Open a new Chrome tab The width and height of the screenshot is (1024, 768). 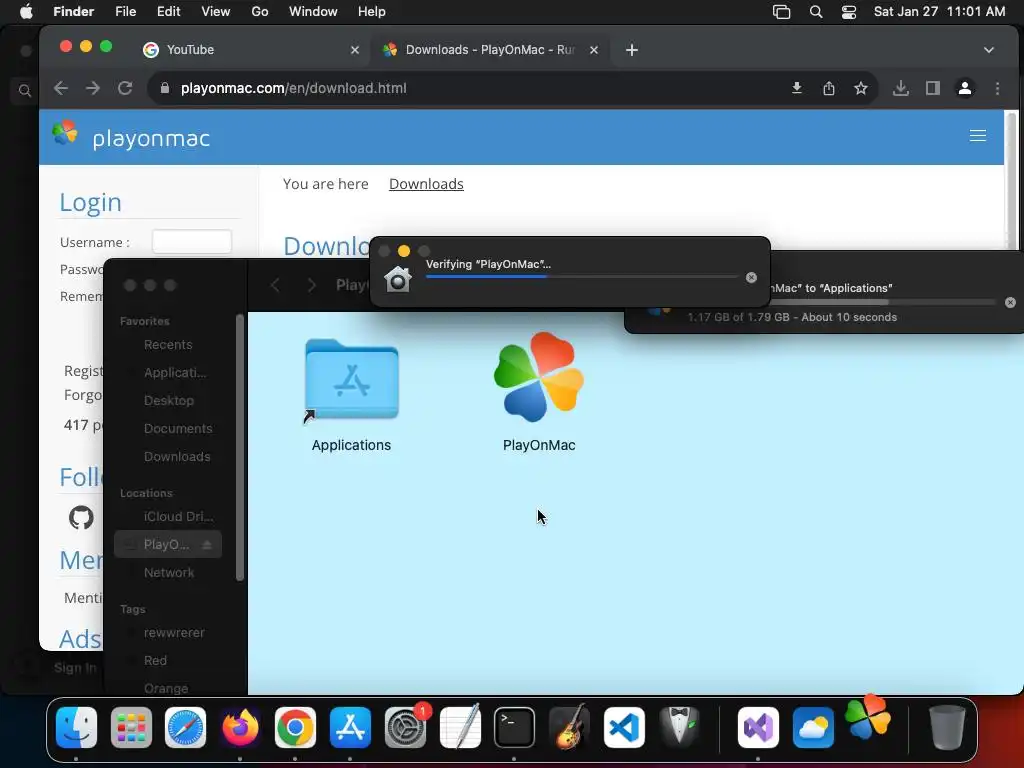(x=632, y=50)
